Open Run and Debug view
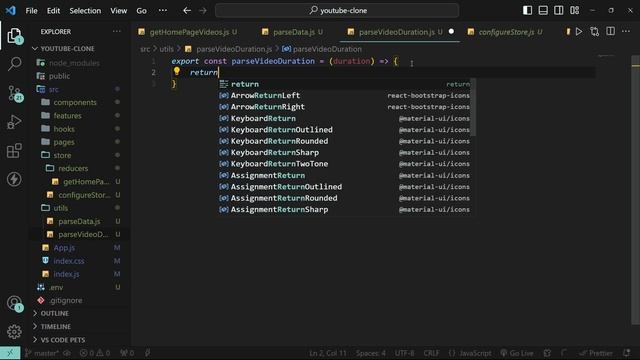 [14, 122]
